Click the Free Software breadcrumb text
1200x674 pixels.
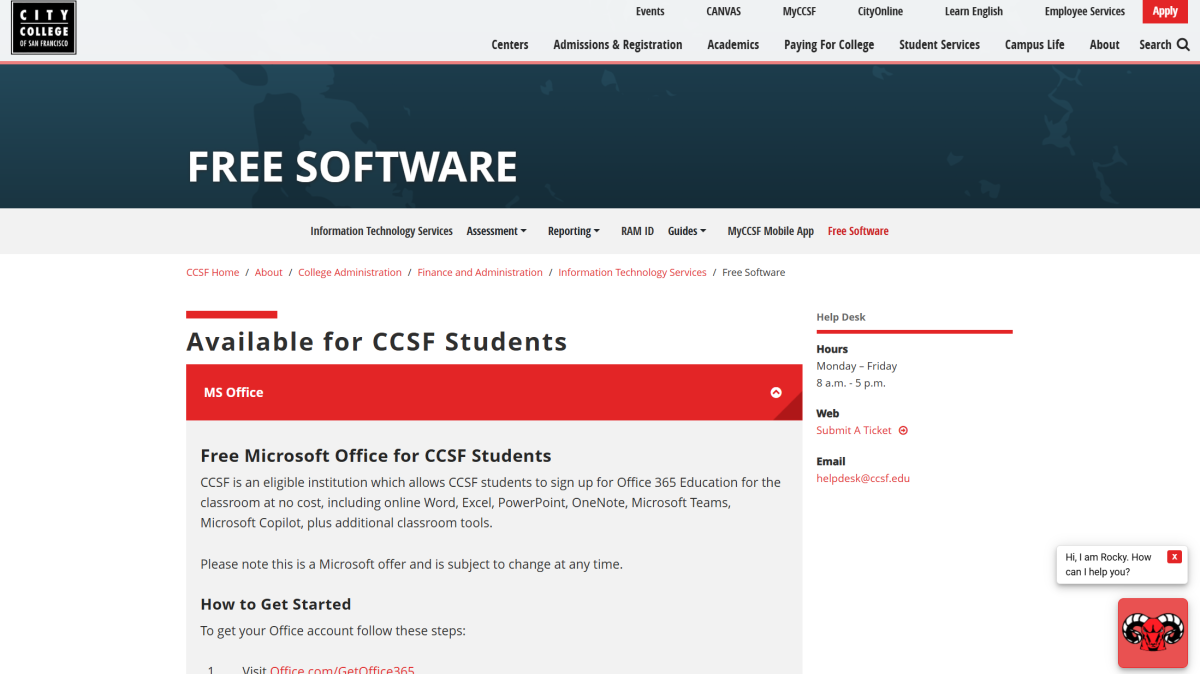(754, 272)
